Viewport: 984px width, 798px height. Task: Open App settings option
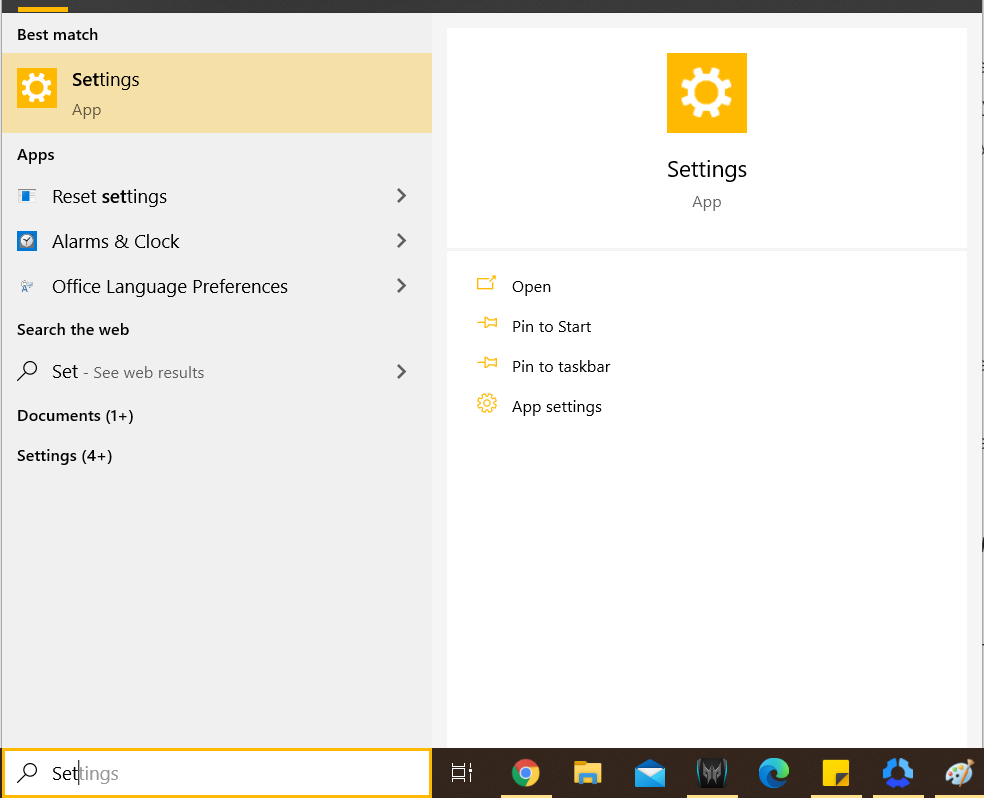557,407
